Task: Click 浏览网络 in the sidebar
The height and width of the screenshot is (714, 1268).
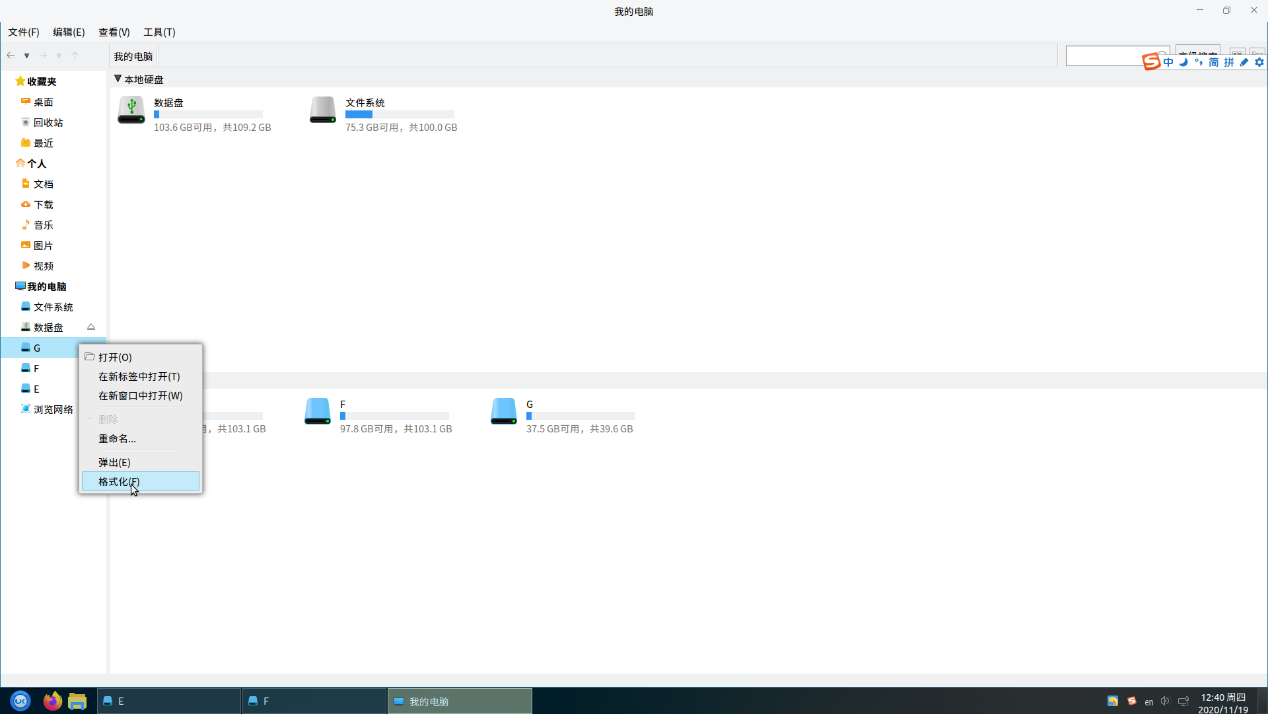Action: coord(53,409)
